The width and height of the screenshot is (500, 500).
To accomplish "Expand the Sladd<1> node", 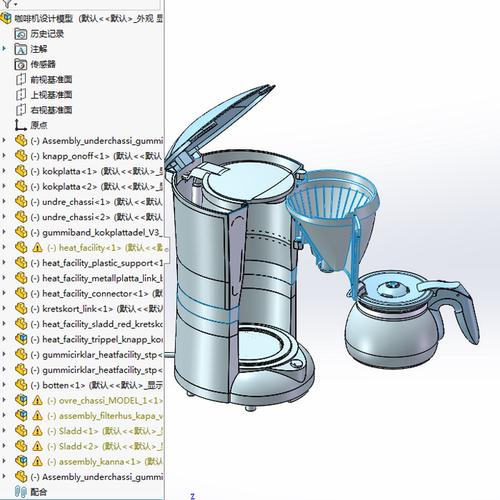I will (4, 431).
